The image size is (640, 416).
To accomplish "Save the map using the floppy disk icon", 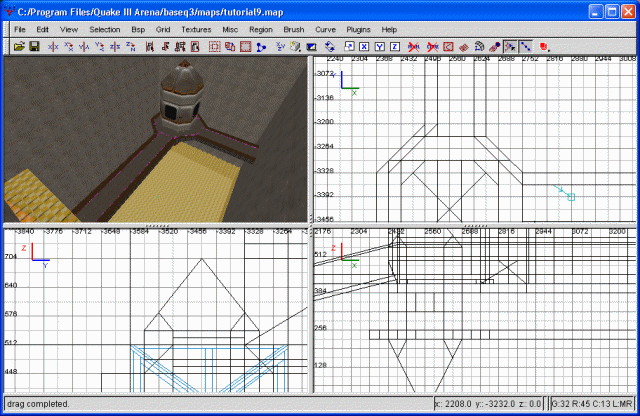I will coord(35,47).
